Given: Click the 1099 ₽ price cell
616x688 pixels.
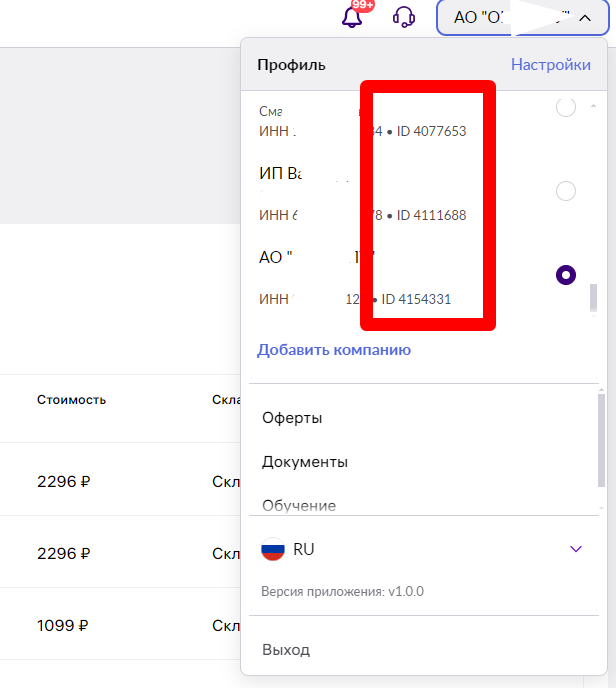Looking at the screenshot, I should tap(62, 625).
